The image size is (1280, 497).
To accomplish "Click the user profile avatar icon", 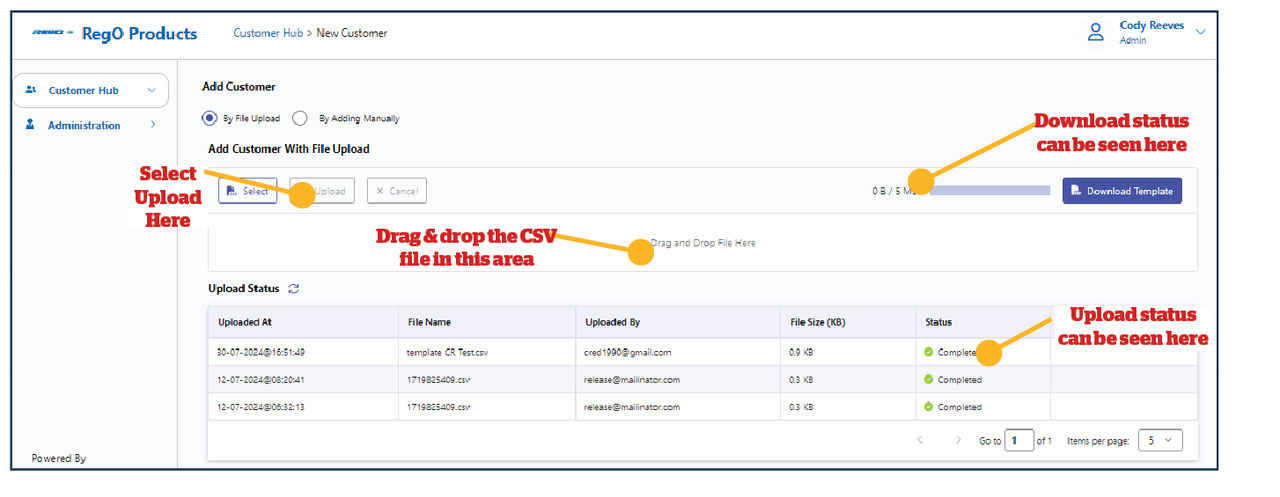I will [x=1096, y=32].
